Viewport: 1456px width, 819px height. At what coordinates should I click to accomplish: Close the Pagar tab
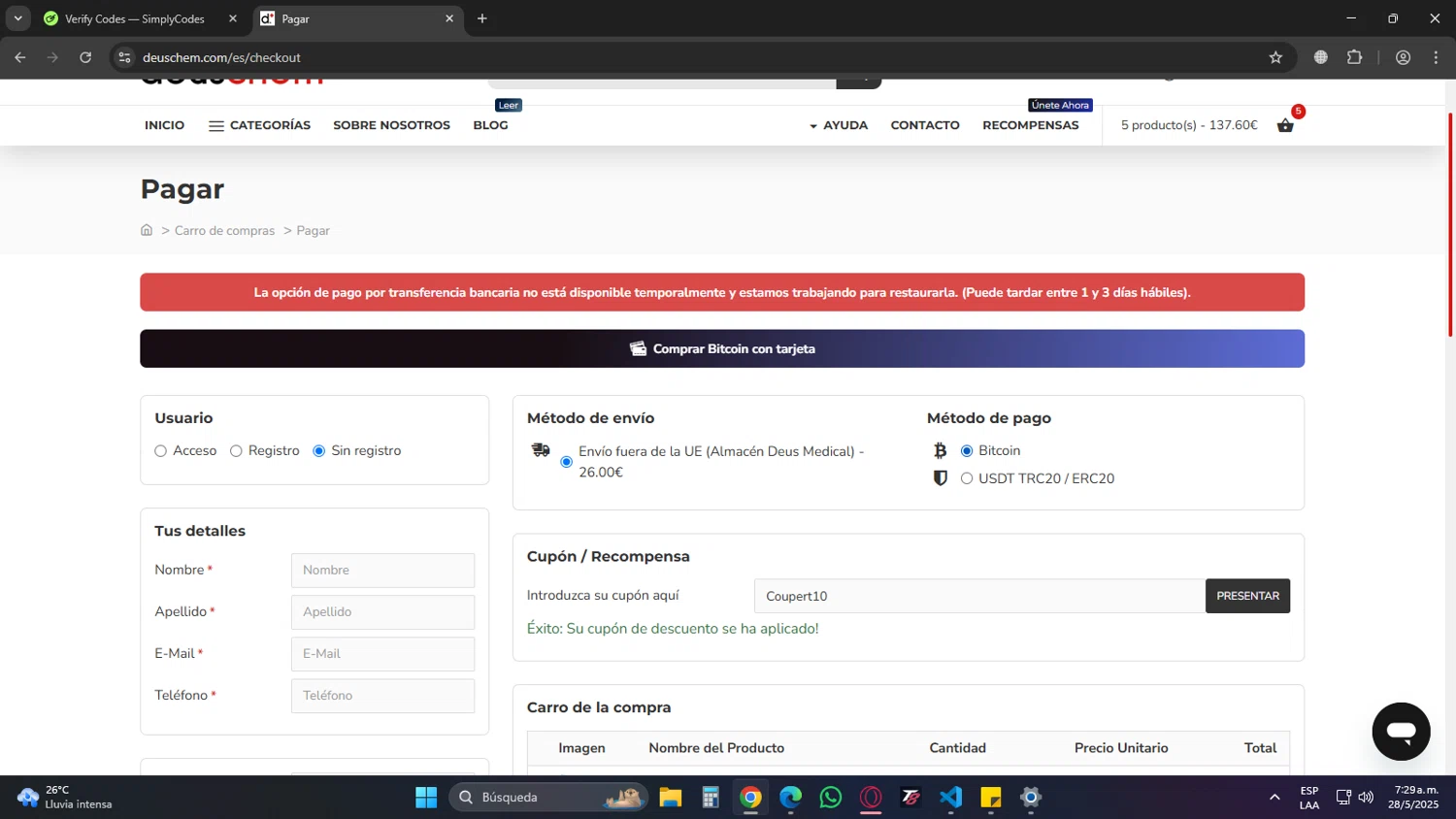point(449,18)
